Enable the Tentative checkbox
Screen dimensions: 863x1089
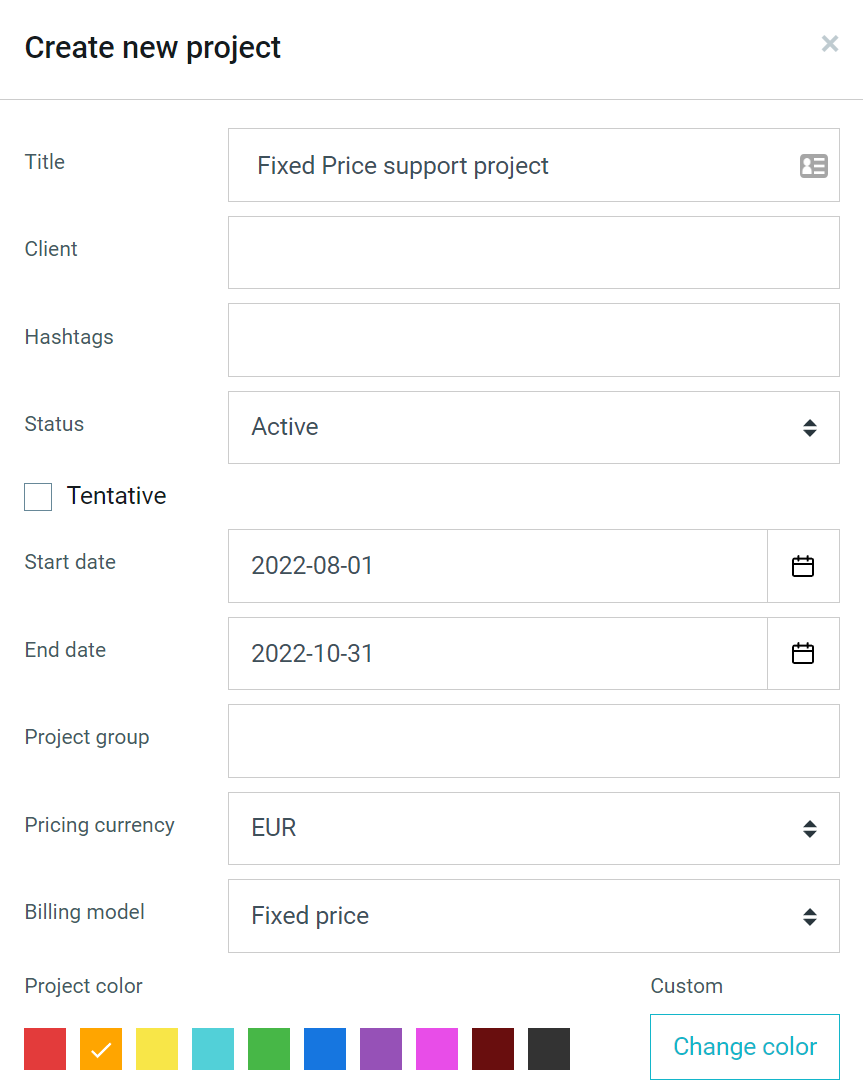38,497
